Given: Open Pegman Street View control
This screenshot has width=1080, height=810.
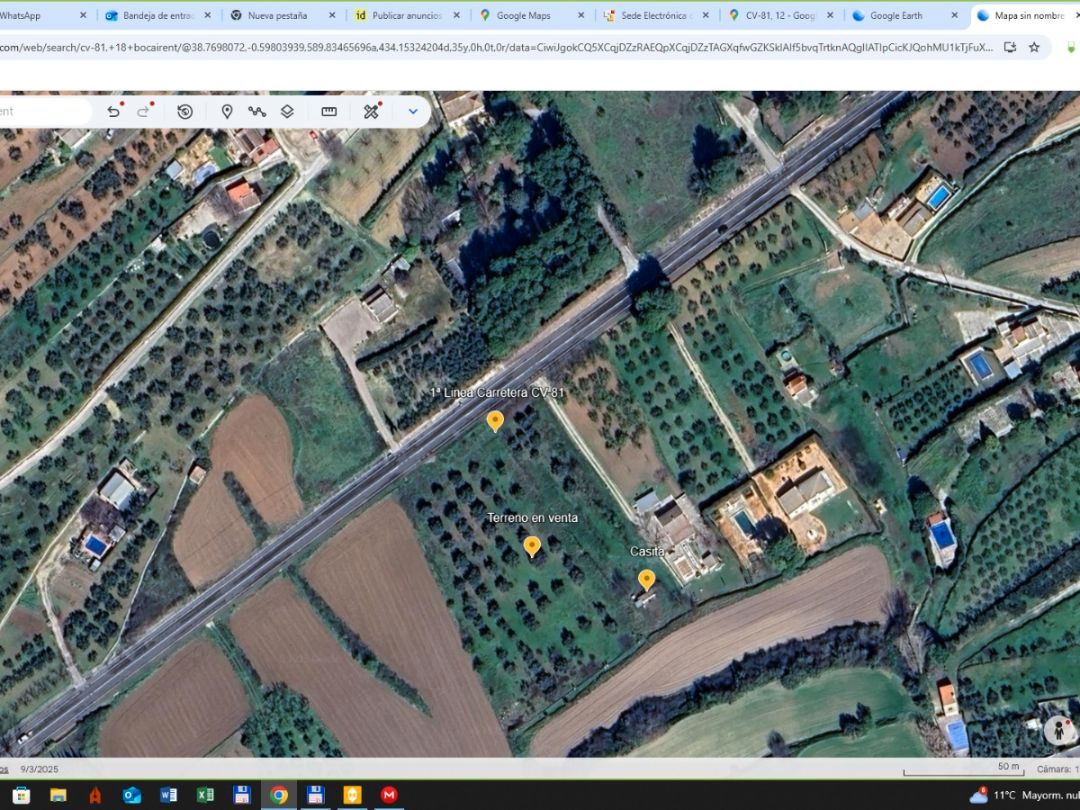Looking at the screenshot, I should coord(1058,730).
